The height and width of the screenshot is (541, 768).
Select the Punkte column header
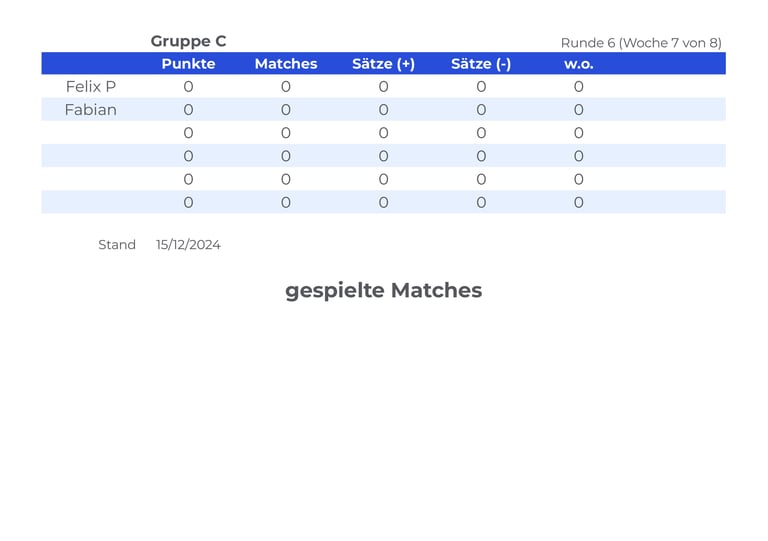click(x=188, y=64)
